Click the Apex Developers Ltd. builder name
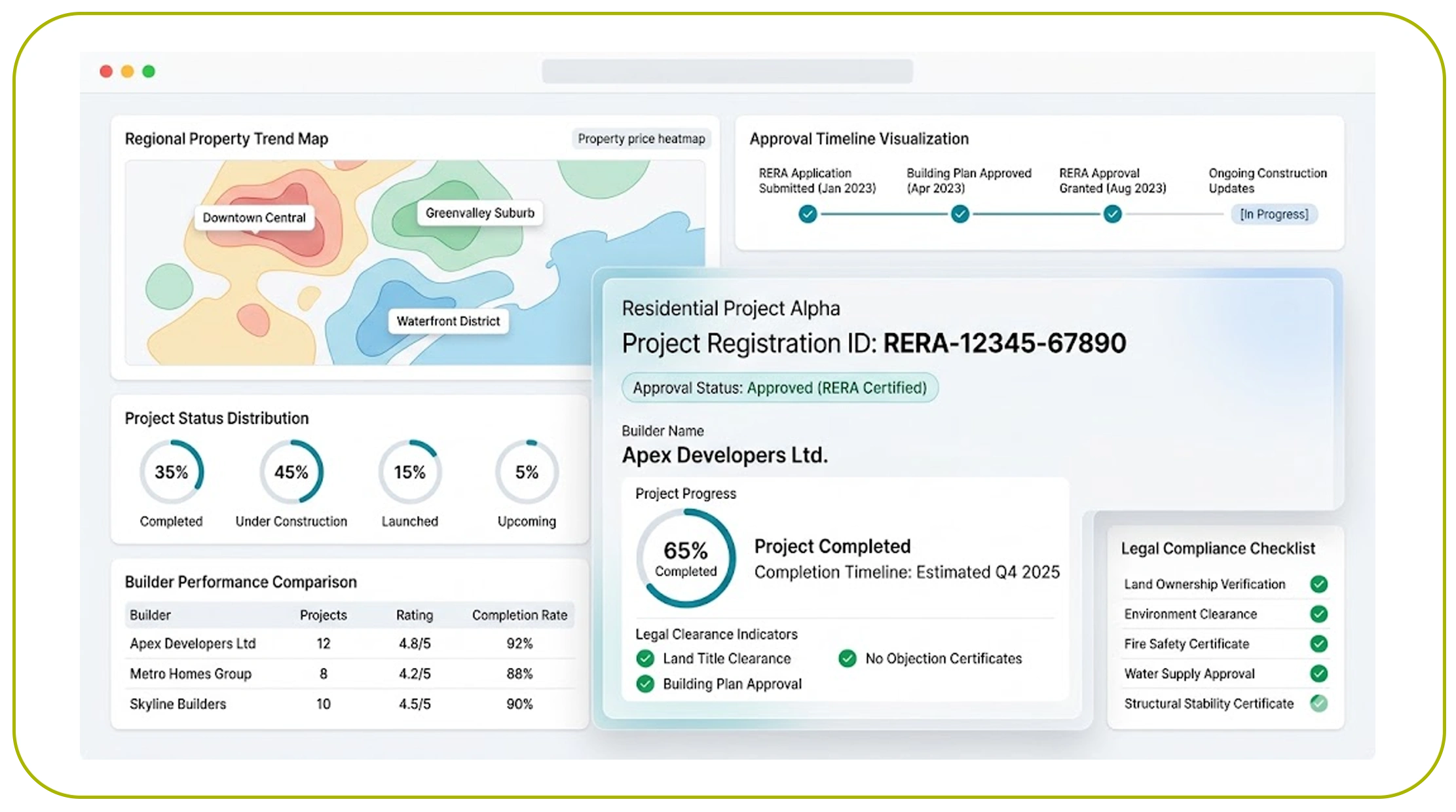Image resolution: width=1456 pixels, height=812 pixels. 724,455
